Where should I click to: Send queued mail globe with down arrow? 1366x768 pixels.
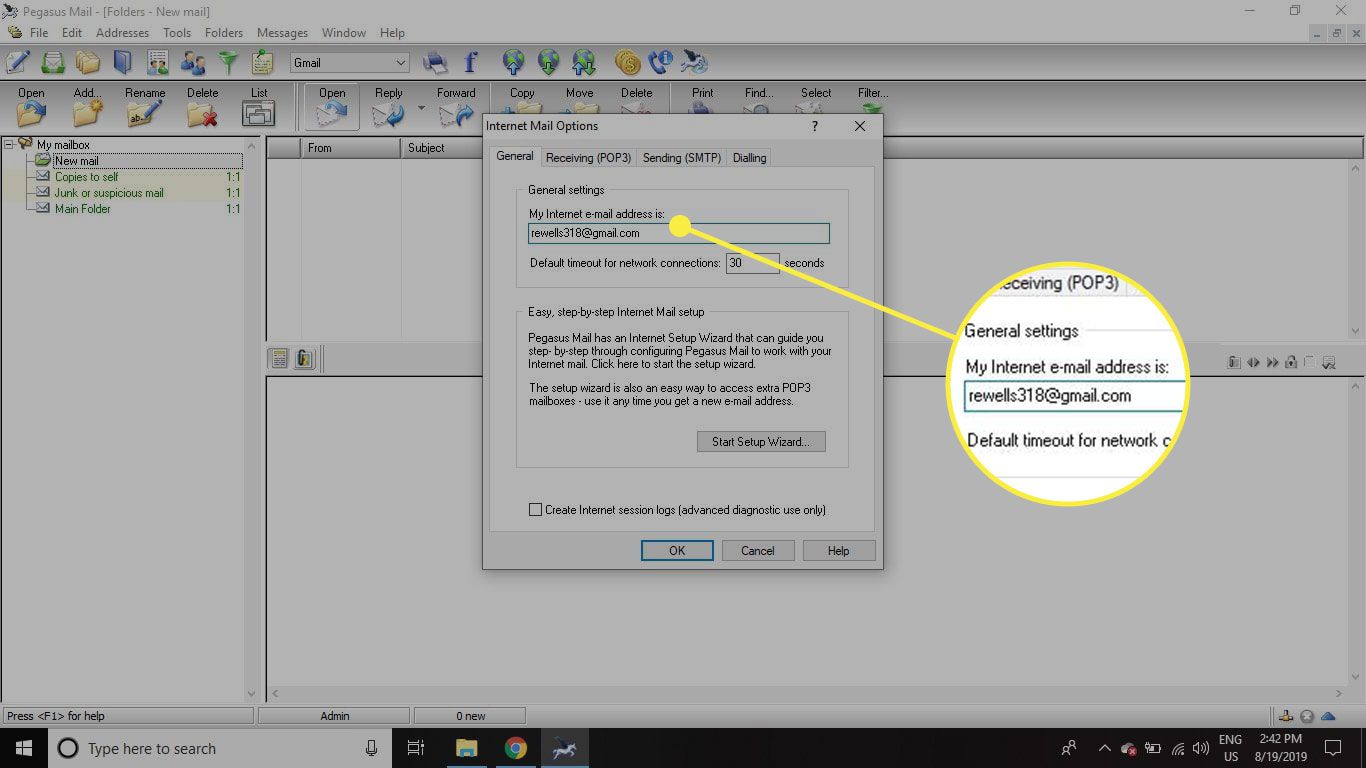(548, 62)
